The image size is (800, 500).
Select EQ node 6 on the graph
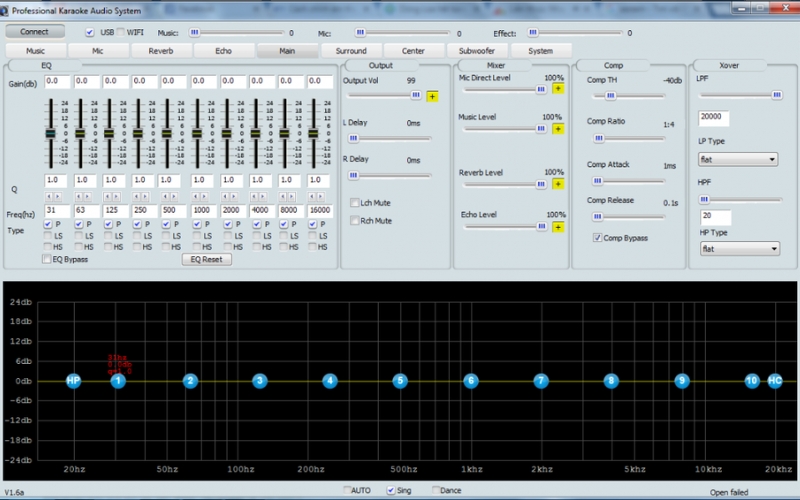click(x=471, y=381)
